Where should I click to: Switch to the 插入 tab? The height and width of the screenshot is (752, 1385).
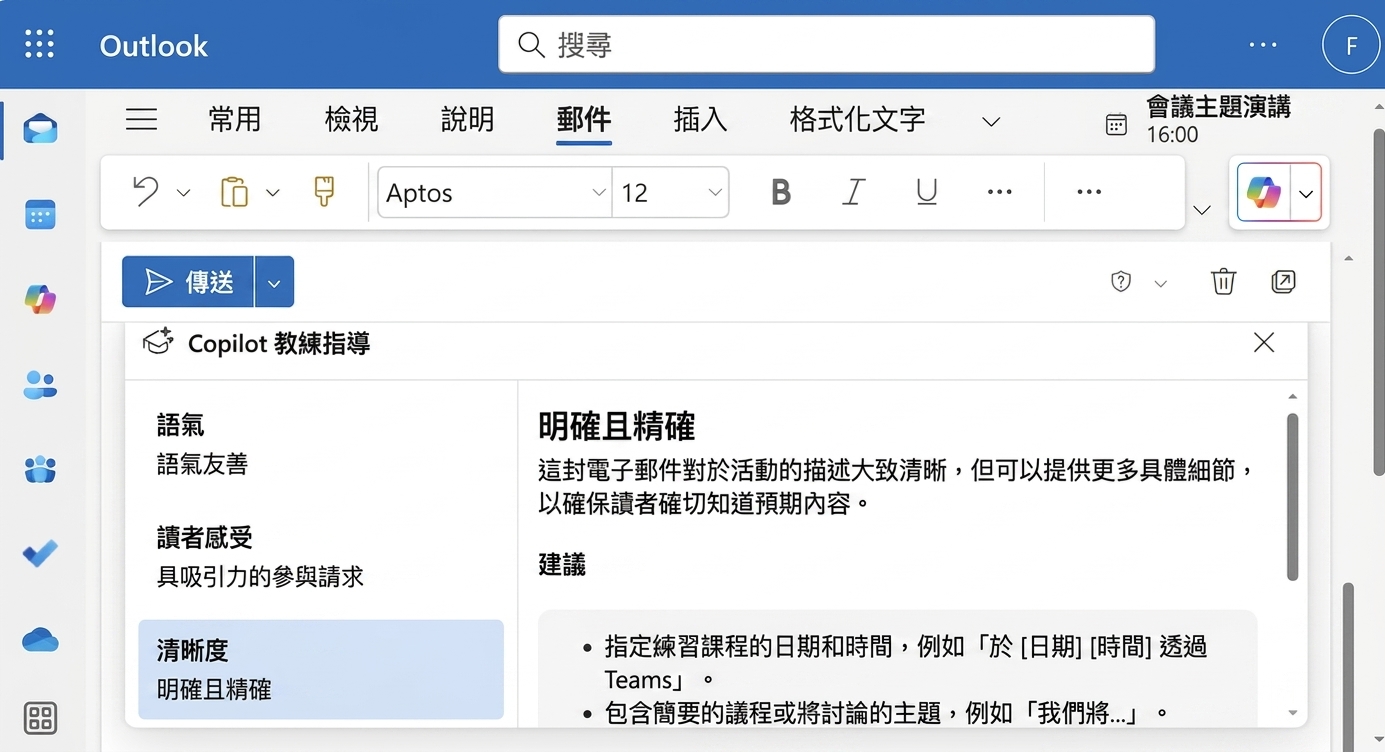coord(700,120)
